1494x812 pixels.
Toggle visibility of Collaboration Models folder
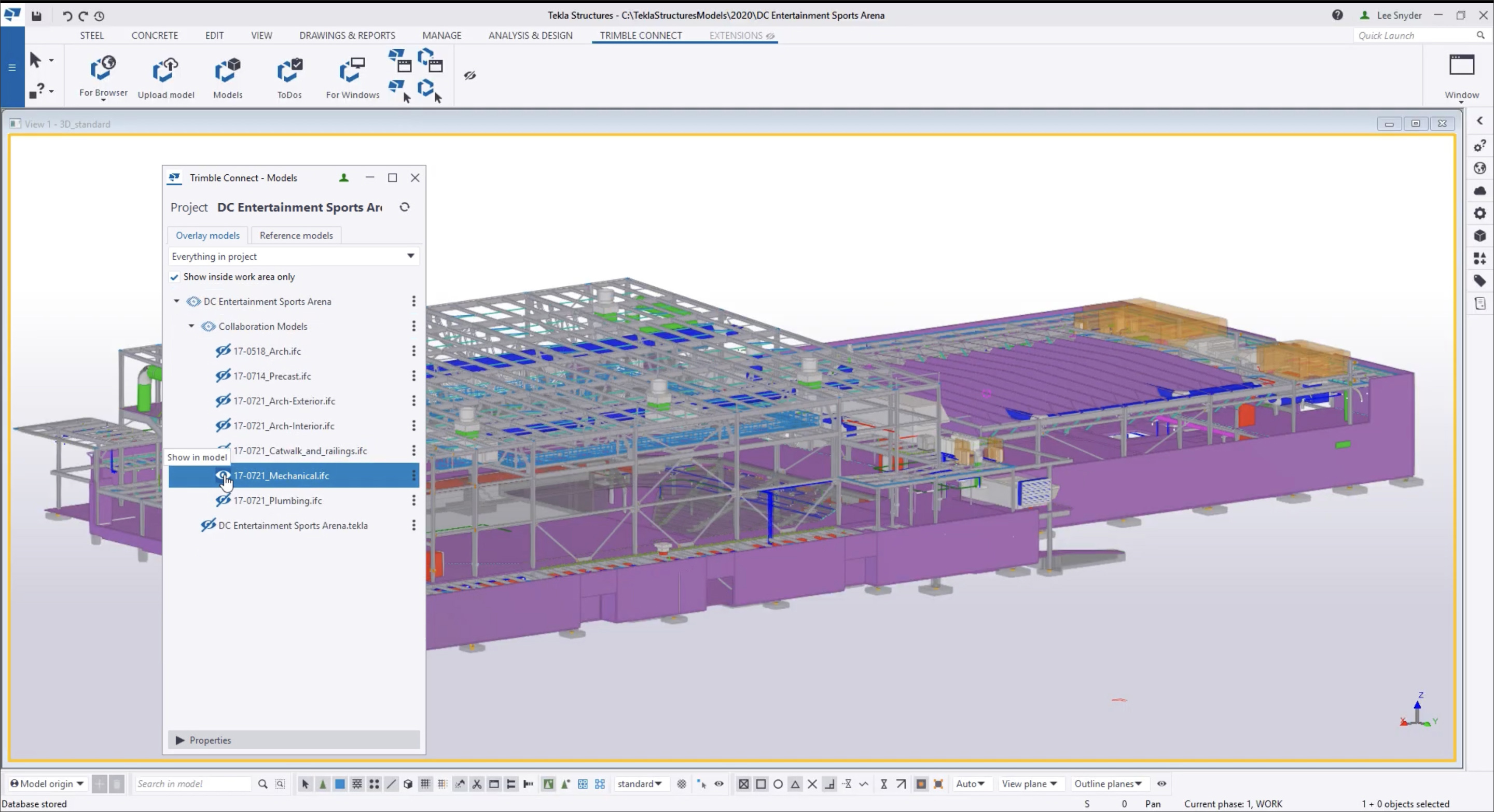click(x=208, y=326)
